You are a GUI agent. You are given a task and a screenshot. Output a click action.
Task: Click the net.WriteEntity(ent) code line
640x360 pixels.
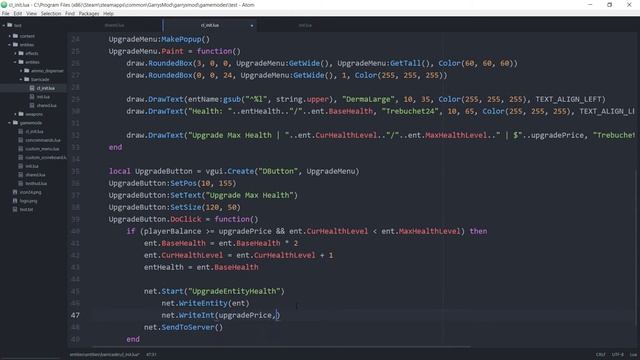(205, 303)
